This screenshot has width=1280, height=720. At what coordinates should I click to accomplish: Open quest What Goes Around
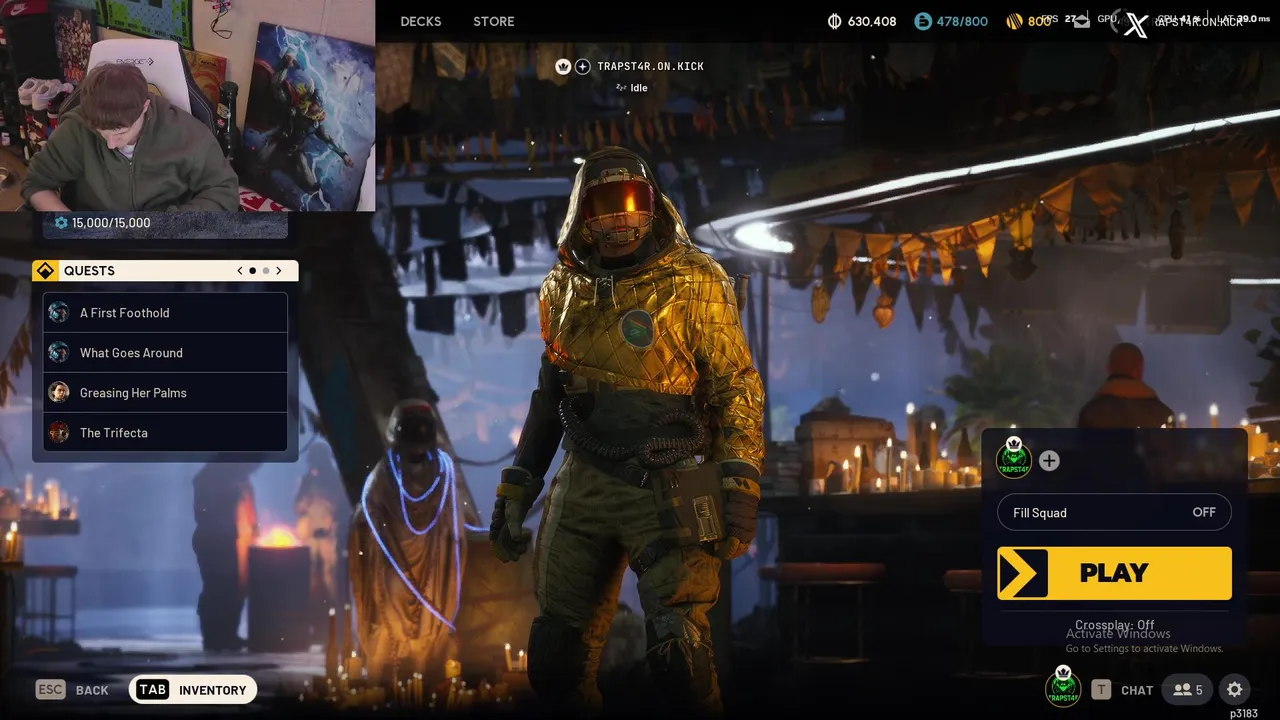pos(165,353)
